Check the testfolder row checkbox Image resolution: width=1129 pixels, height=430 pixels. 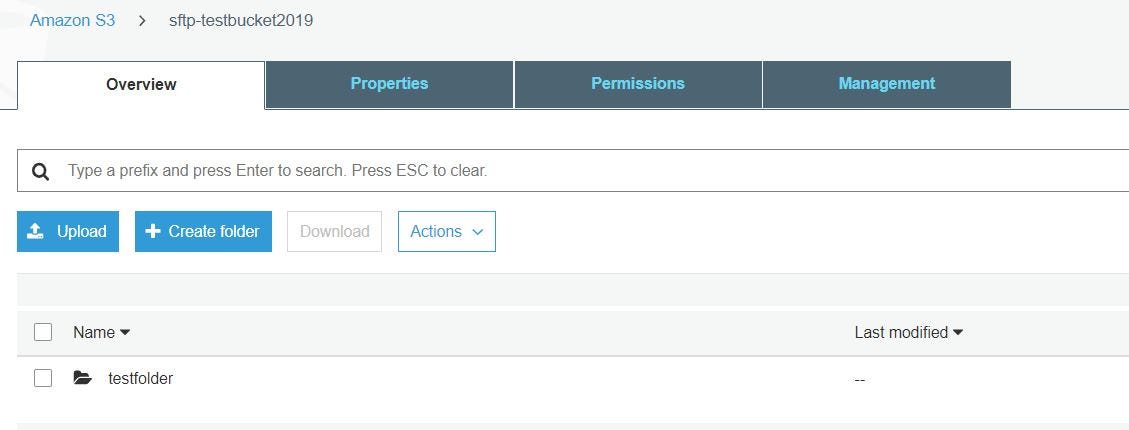pyautogui.click(x=43, y=377)
